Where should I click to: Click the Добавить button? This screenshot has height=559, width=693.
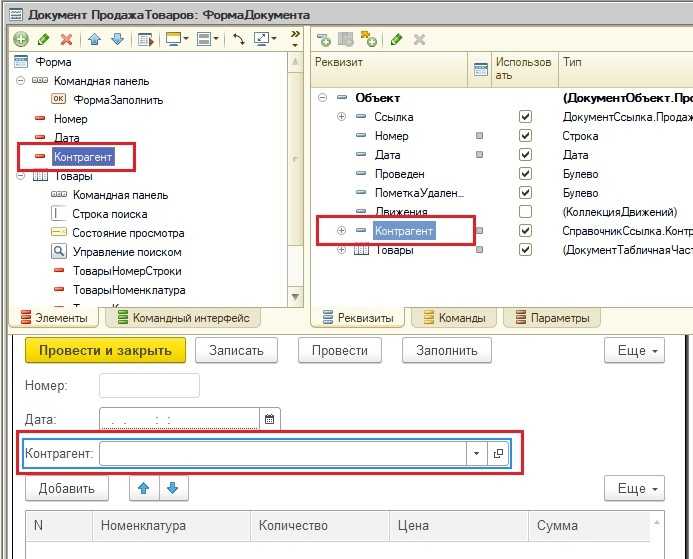pyautogui.click(x=67, y=488)
